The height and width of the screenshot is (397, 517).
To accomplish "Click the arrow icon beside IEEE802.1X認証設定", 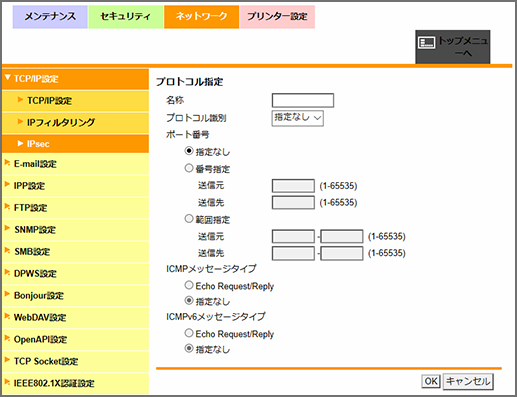I will click(x=7, y=382).
